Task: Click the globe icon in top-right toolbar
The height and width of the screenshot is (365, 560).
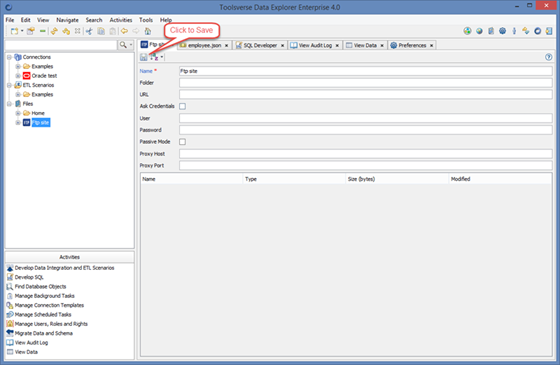Action: coord(479,31)
